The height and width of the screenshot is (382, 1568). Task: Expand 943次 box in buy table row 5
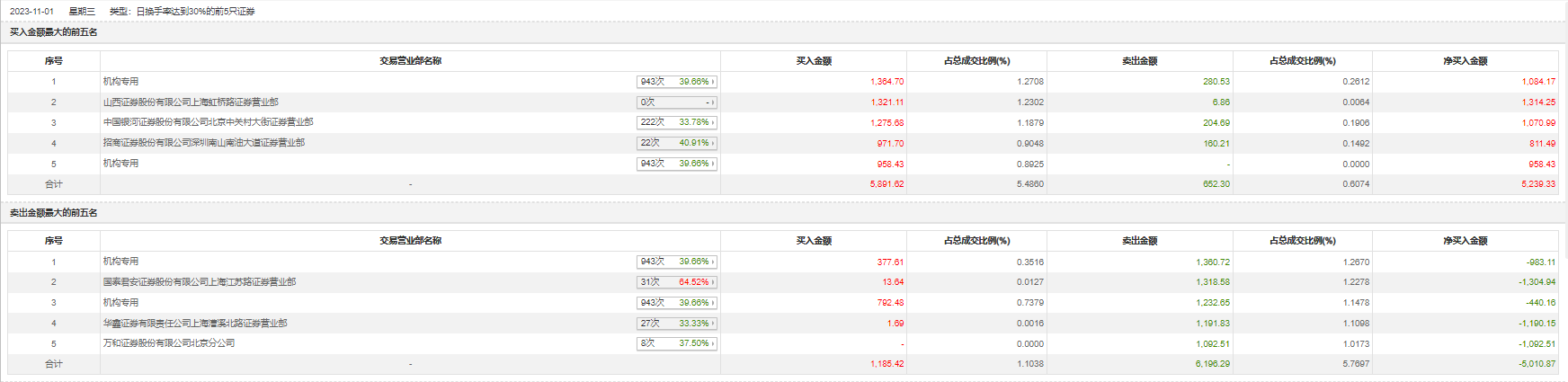click(713, 164)
